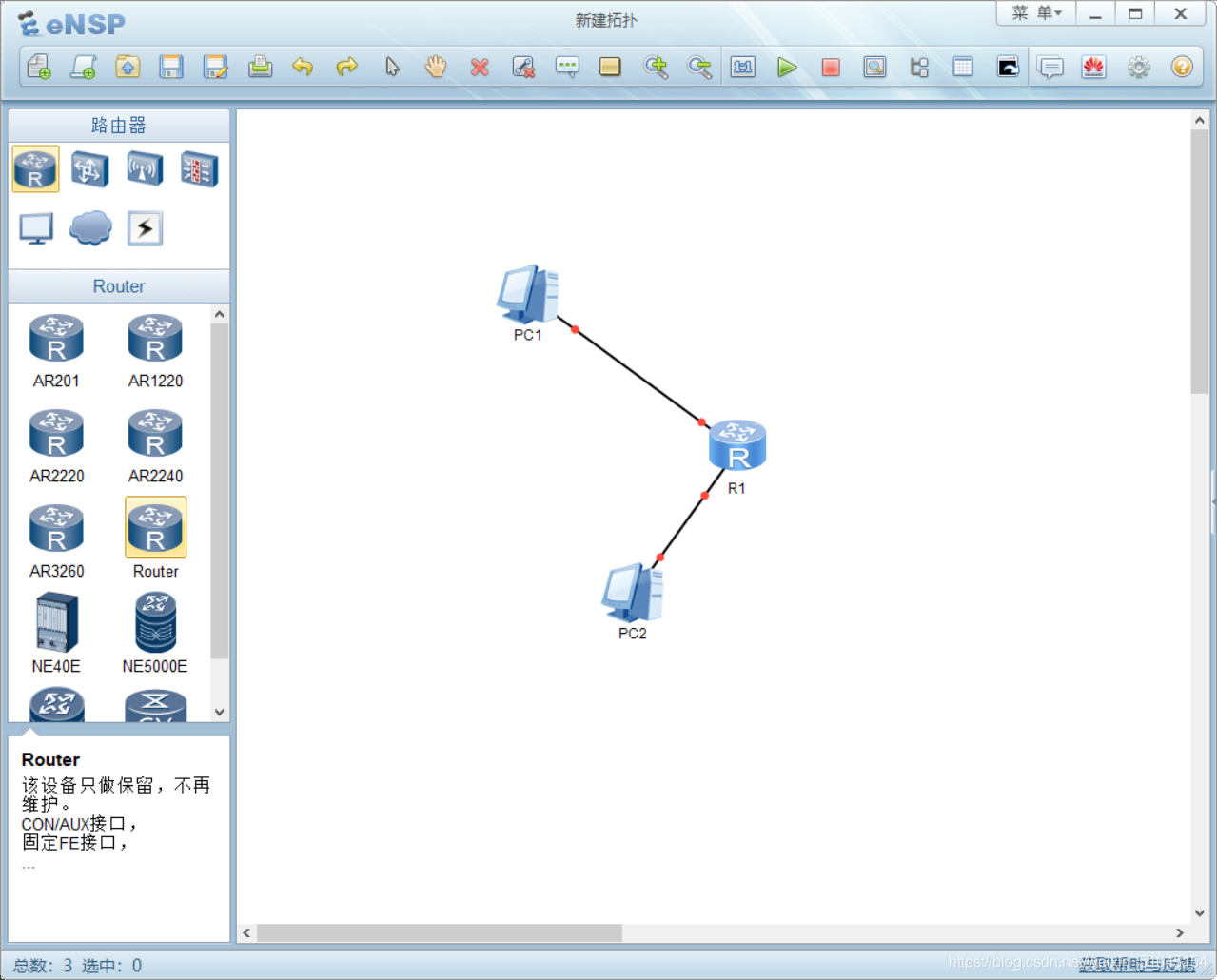The width and height of the screenshot is (1217, 980).
Task: Select the pointer selection tool
Action: [392, 67]
